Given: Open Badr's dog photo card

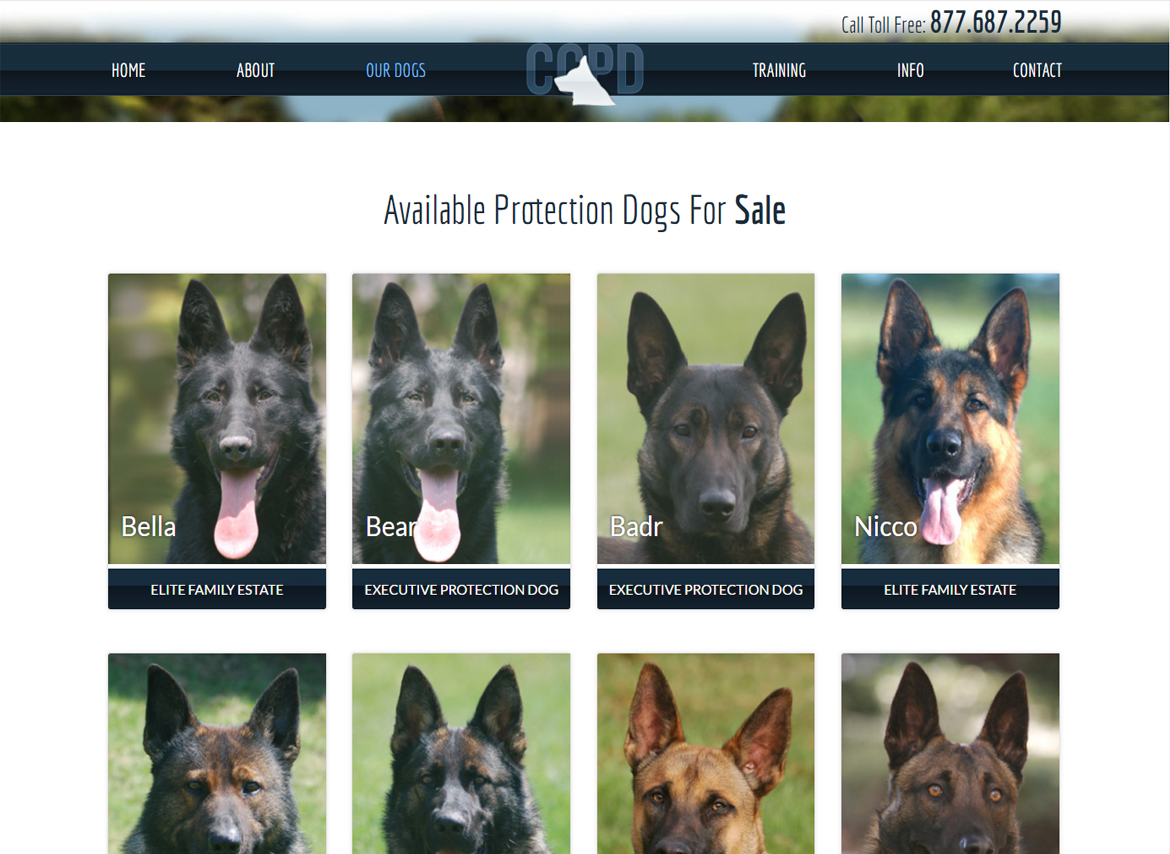Looking at the screenshot, I should [706, 418].
